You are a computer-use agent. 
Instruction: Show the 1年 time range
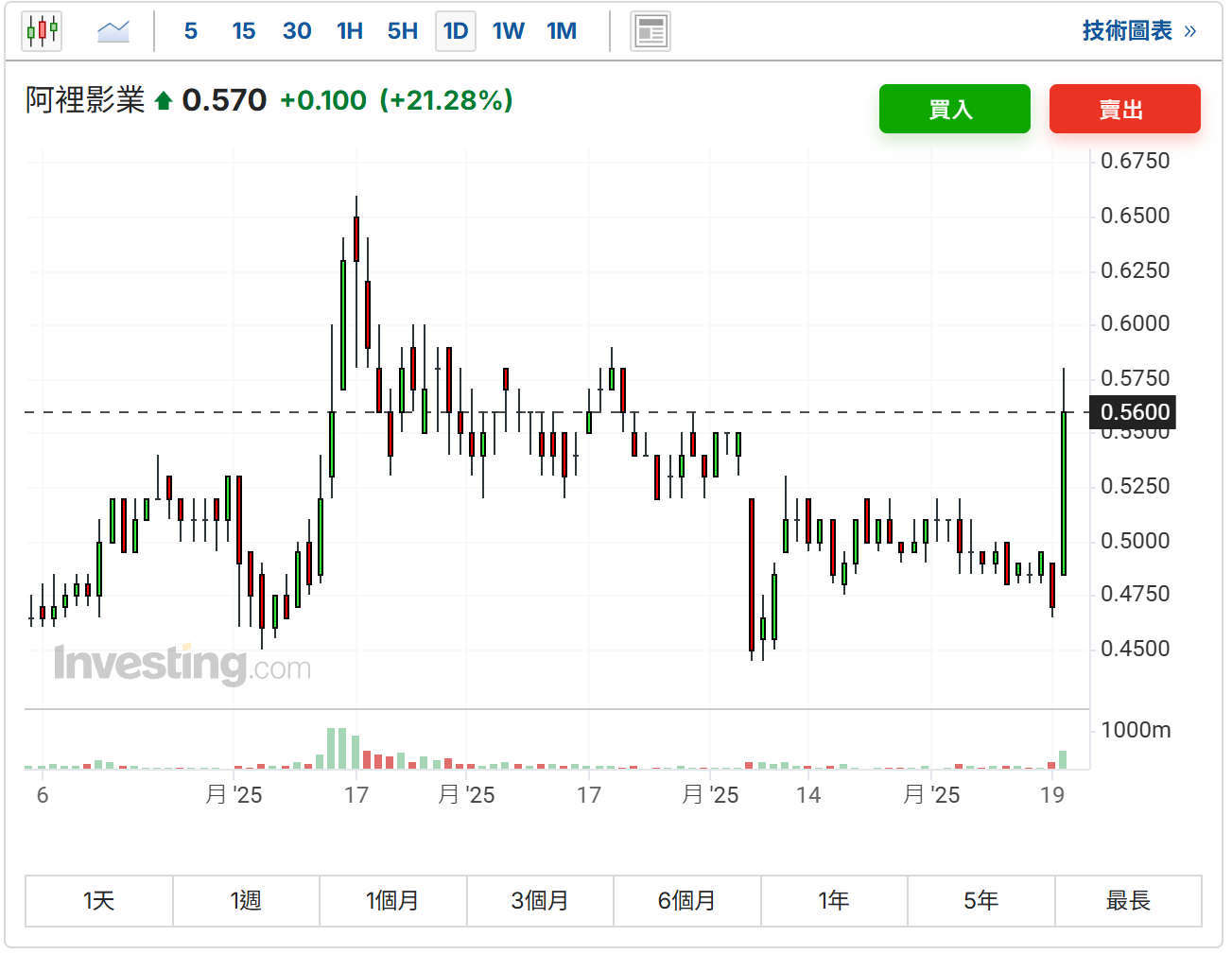[834, 901]
